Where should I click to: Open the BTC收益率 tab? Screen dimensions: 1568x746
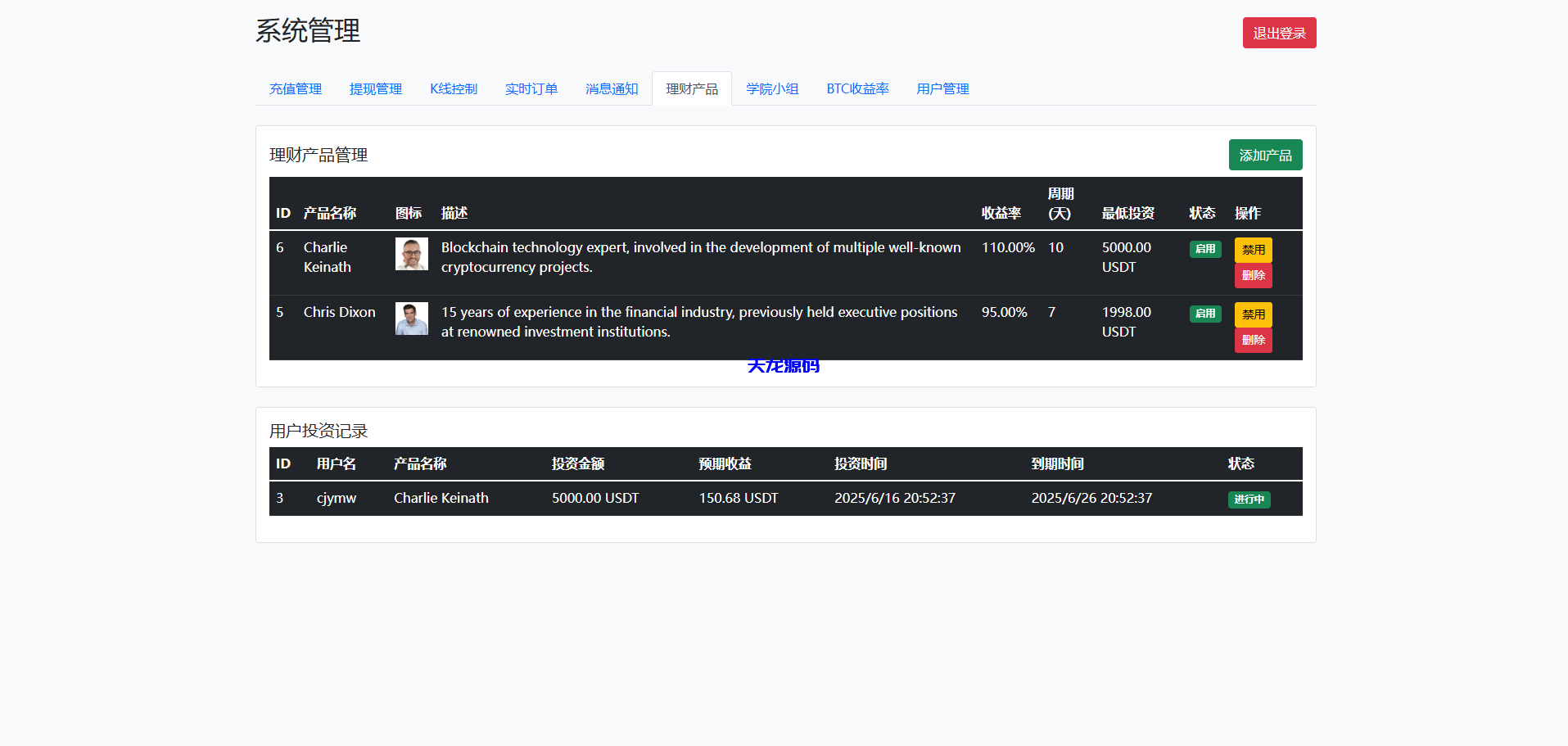pos(857,89)
